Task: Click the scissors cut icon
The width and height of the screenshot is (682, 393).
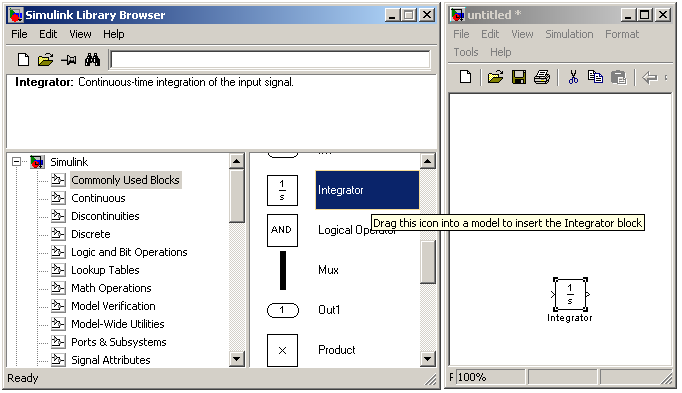Action: tap(573, 77)
